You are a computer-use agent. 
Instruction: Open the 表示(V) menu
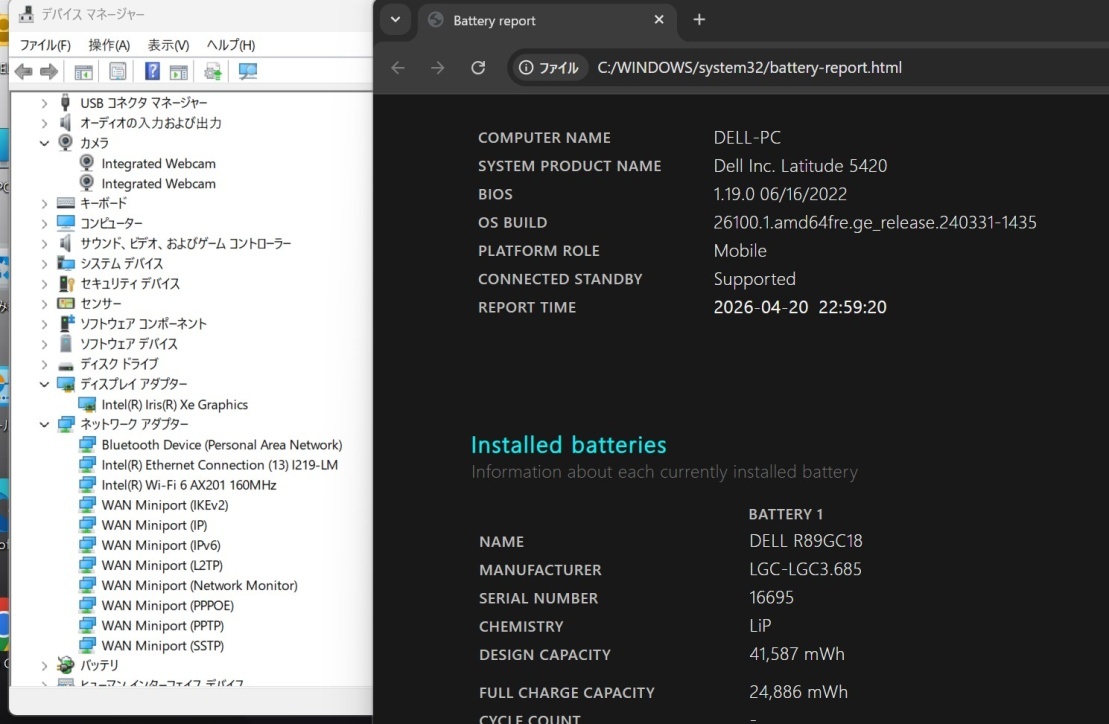(168, 45)
